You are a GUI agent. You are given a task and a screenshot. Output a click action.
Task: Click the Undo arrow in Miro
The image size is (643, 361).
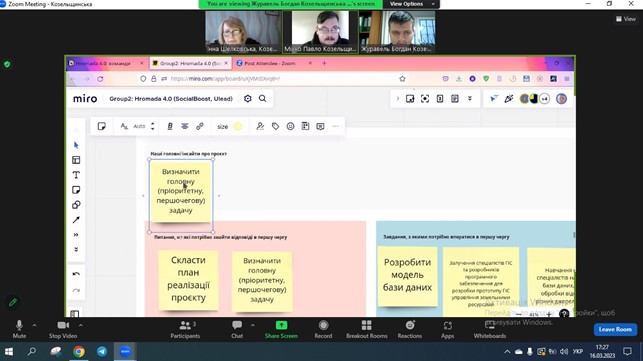pyautogui.click(x=76, y=274)
